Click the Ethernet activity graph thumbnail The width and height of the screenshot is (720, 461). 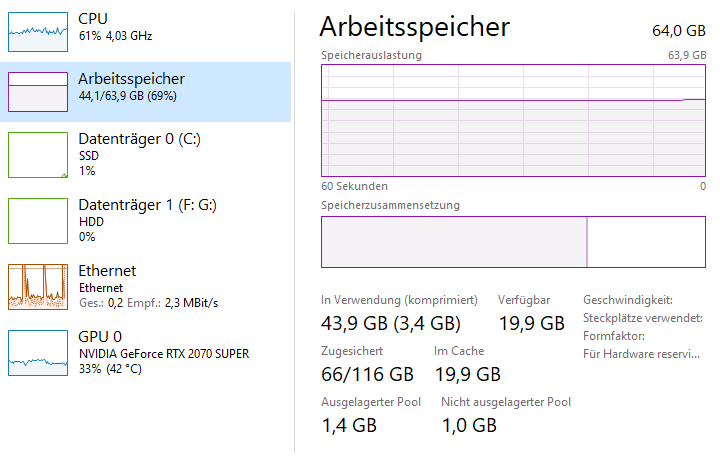coord(38,286)
